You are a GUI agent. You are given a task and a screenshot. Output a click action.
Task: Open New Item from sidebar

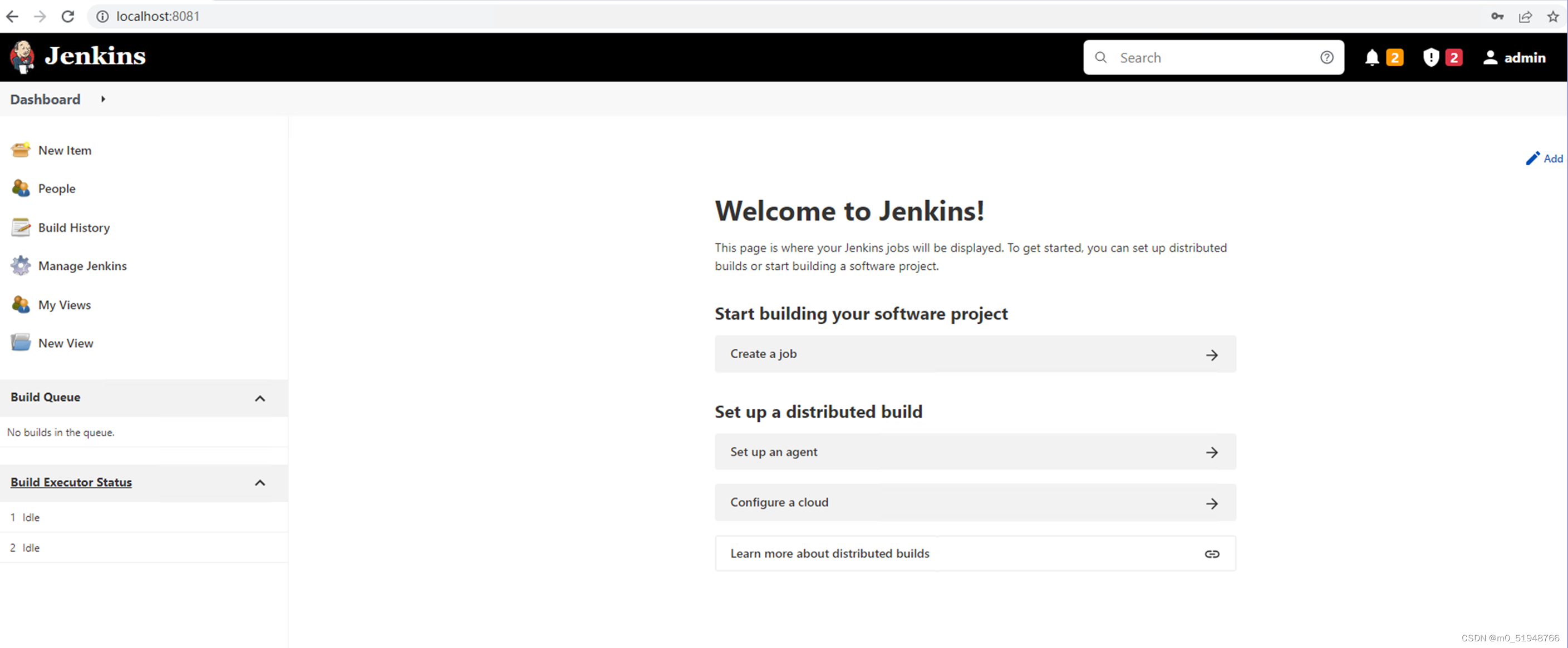(65, 150)
